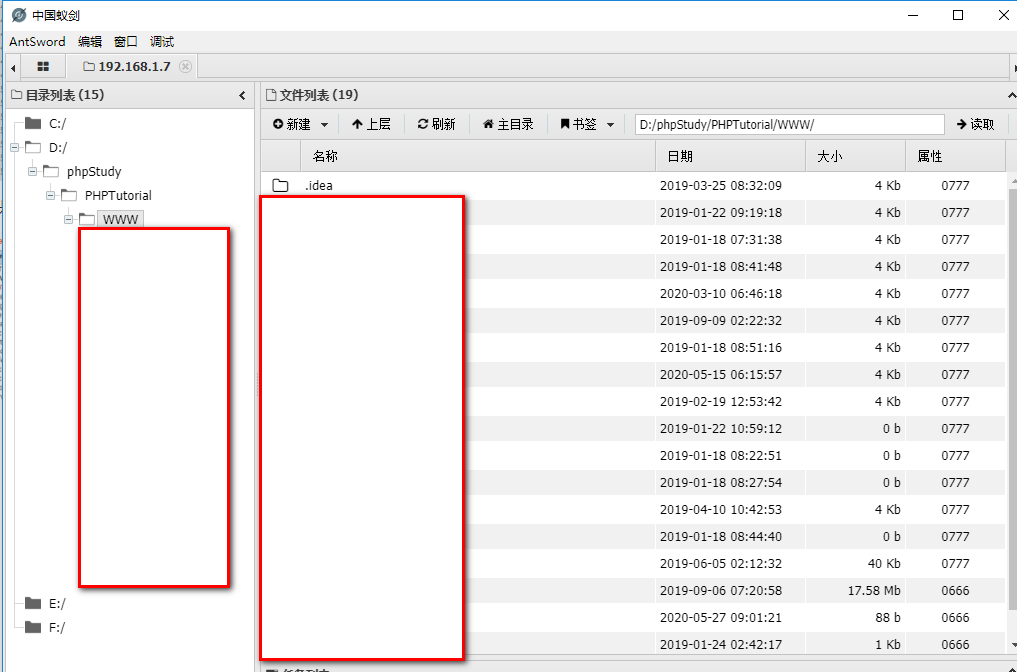Go to 主目录 home directory
1017x672 pixels.
508,124
